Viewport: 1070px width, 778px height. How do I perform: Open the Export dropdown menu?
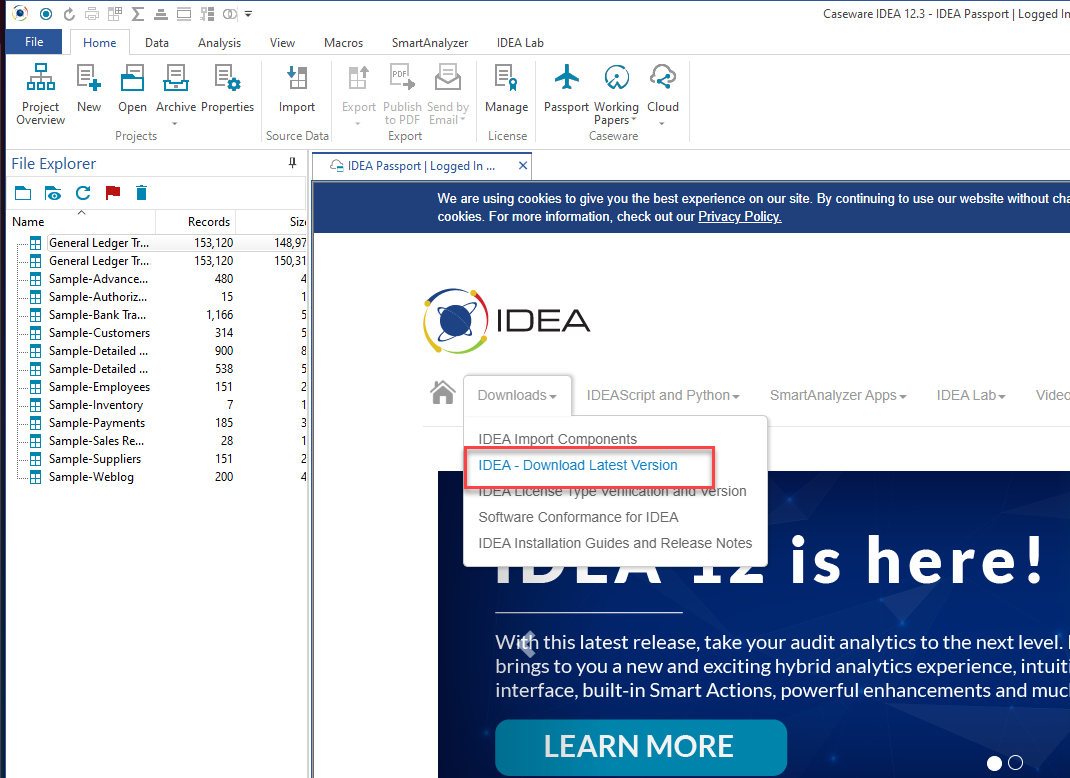[x=358, y=123]
